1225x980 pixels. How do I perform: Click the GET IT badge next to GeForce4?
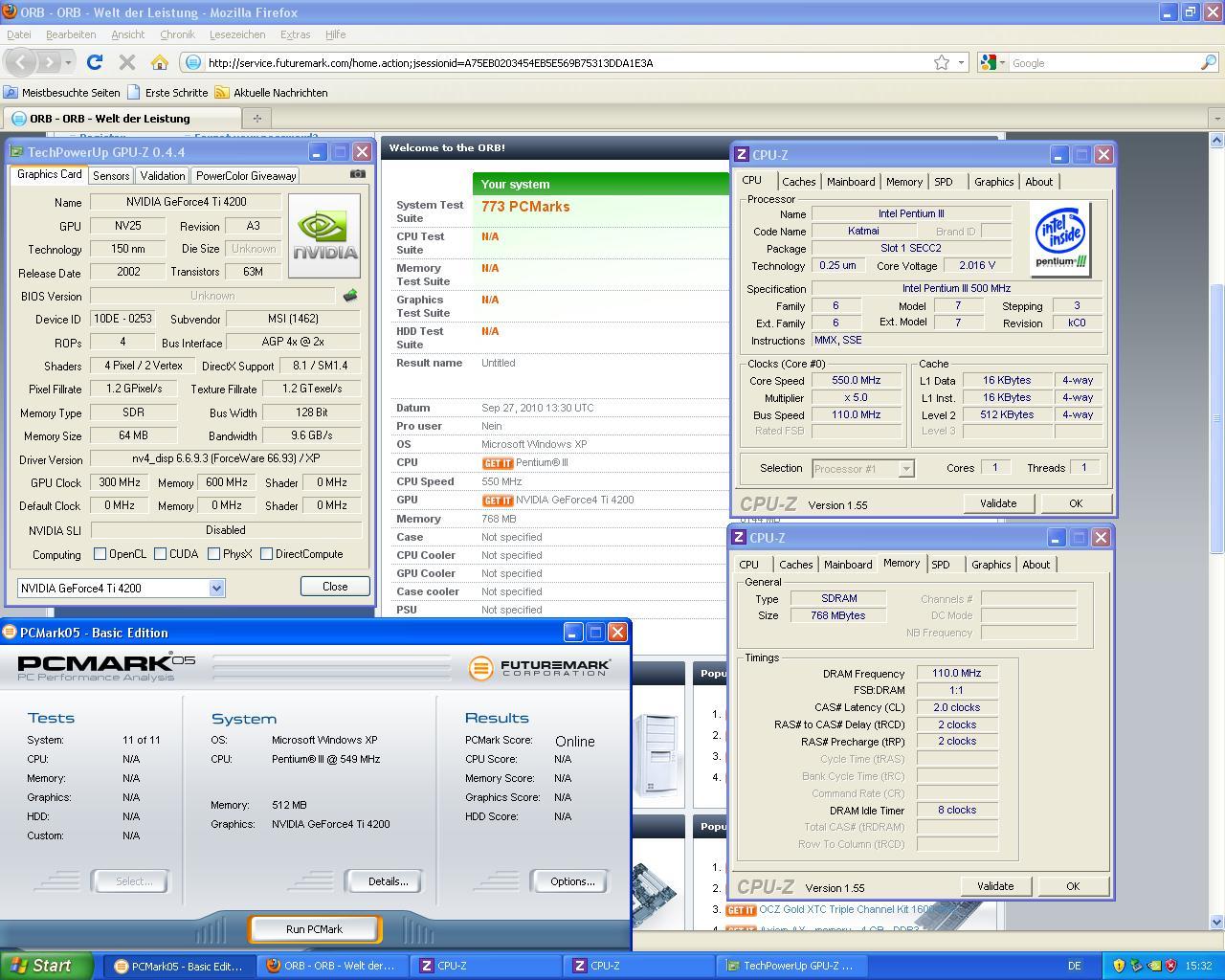click(x=498, y=501)
